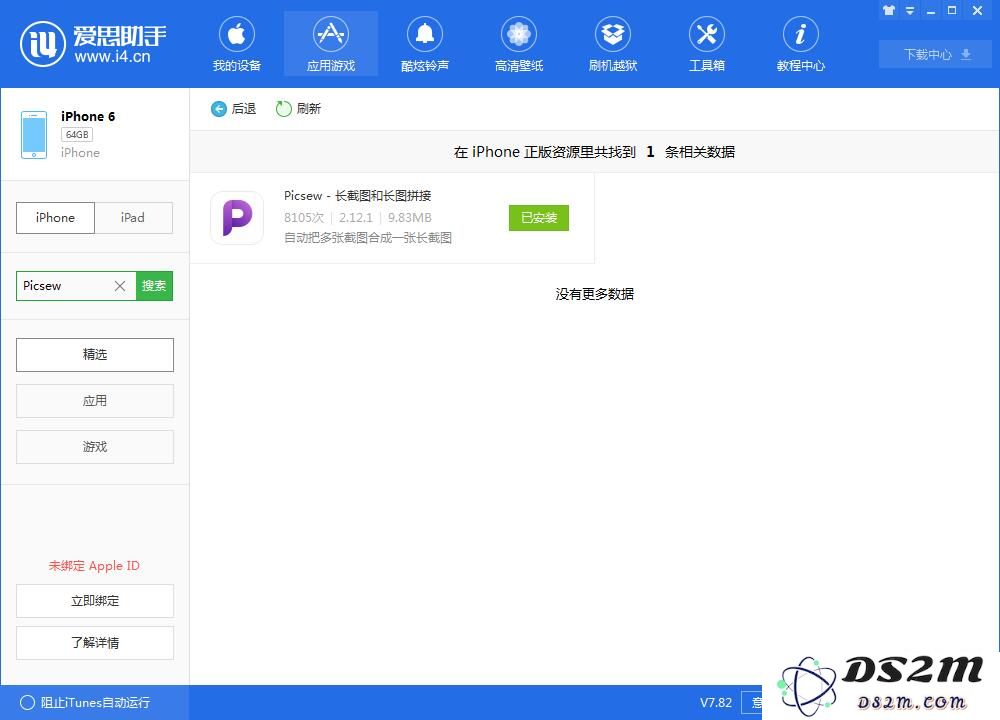
Task: Switch to the iPhone tab
Action: click(55, 217)
